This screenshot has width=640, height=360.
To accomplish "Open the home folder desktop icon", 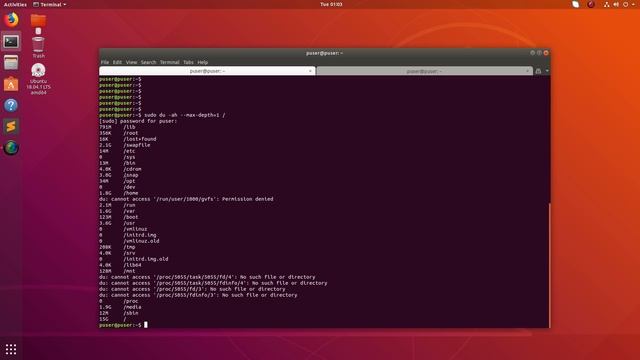I will 38,20.
